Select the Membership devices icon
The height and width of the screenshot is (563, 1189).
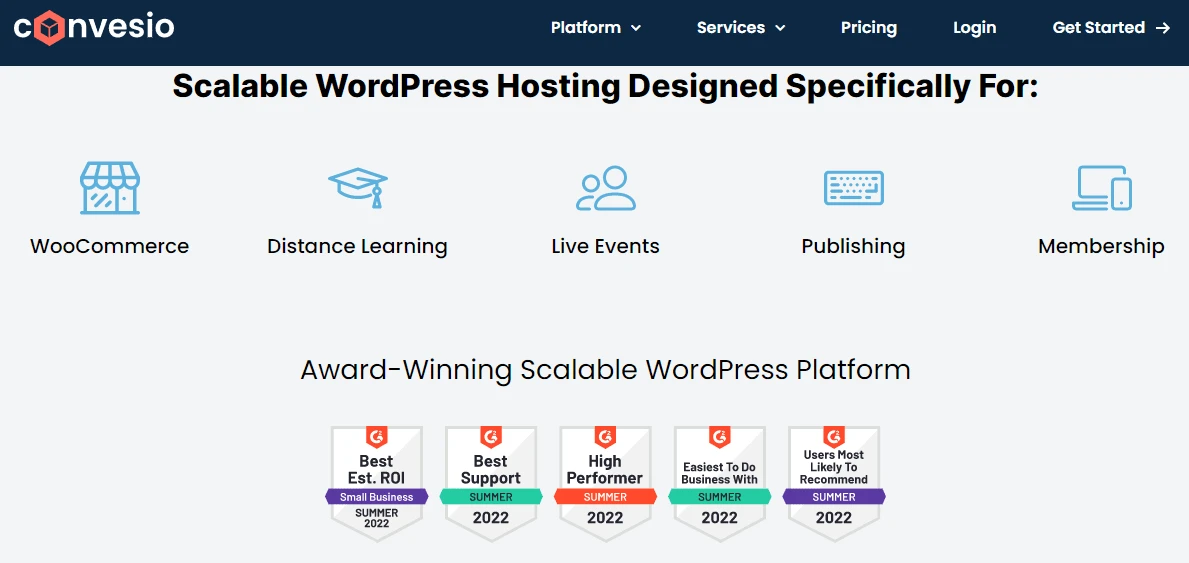(x=1101, y=188)
